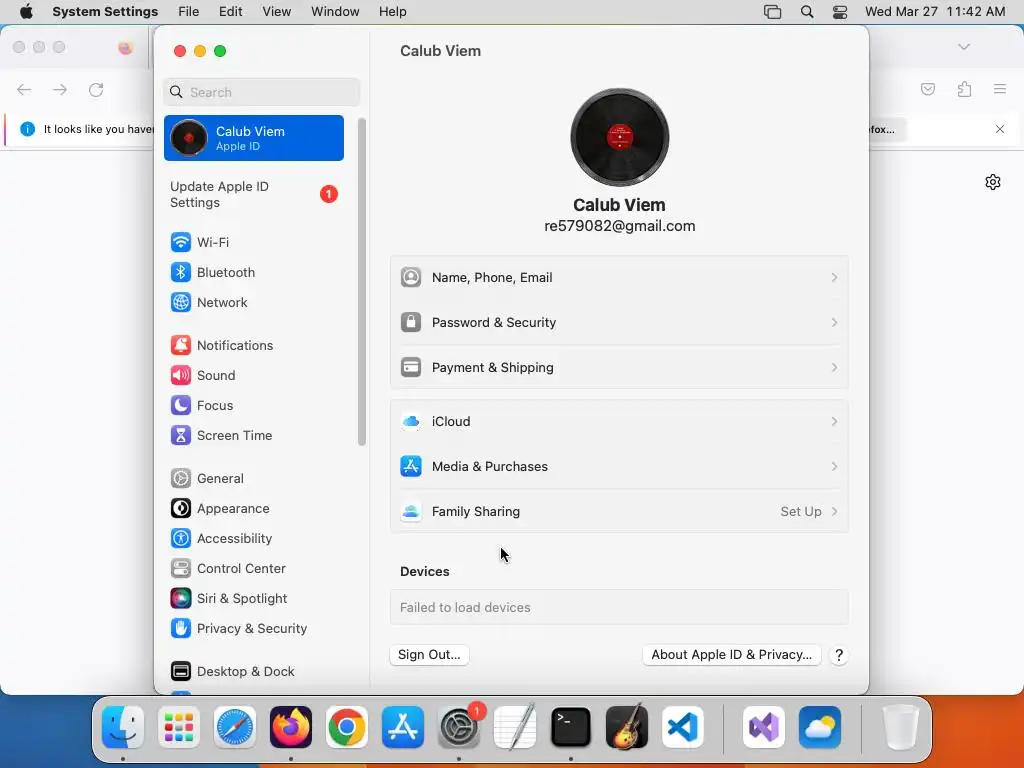
Task: Open Visual Studio Code from the Dock
Action: click(x=683, y=727)
